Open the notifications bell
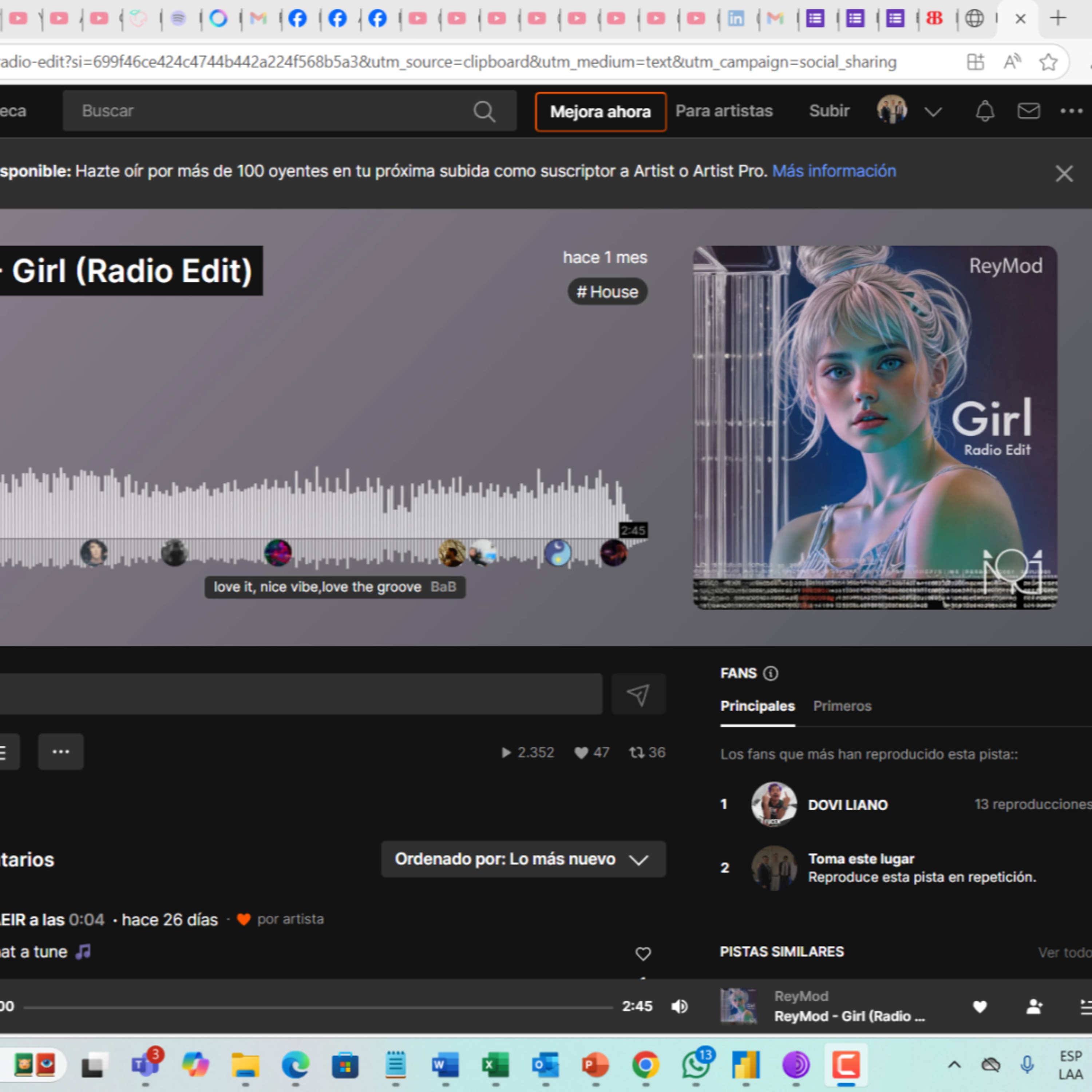 pyautogui.click(x=985, y=111)
